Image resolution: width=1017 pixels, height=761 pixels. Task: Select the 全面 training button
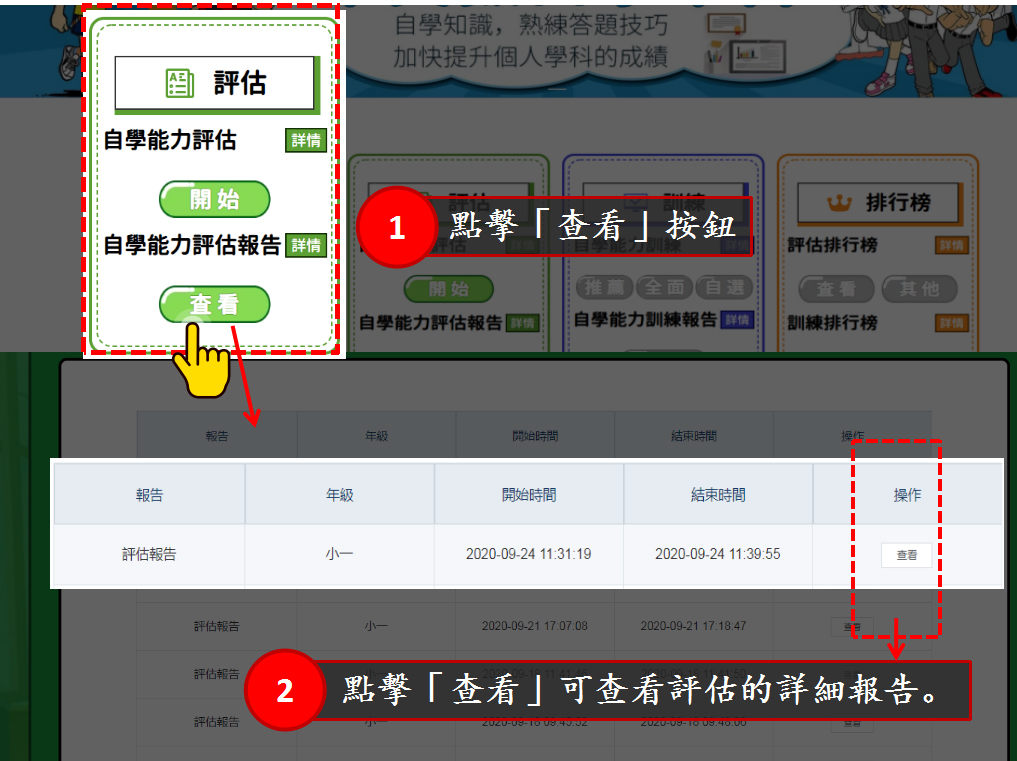pos(664,287)
